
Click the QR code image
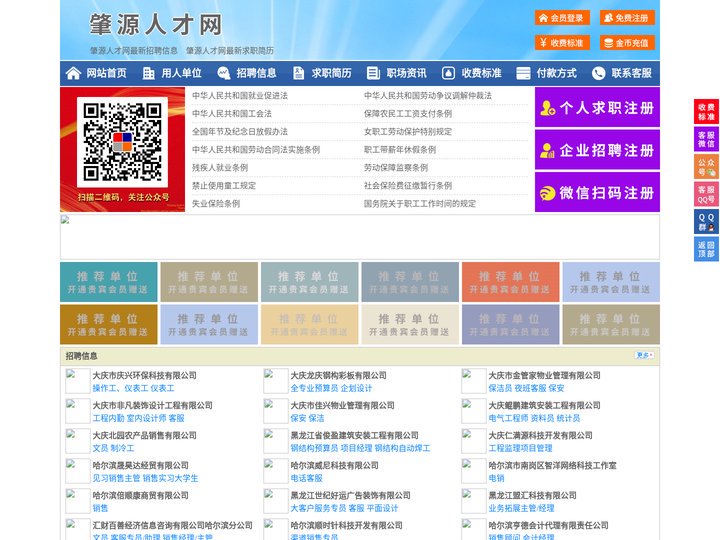pyautogui.click(x=122, y=142)
